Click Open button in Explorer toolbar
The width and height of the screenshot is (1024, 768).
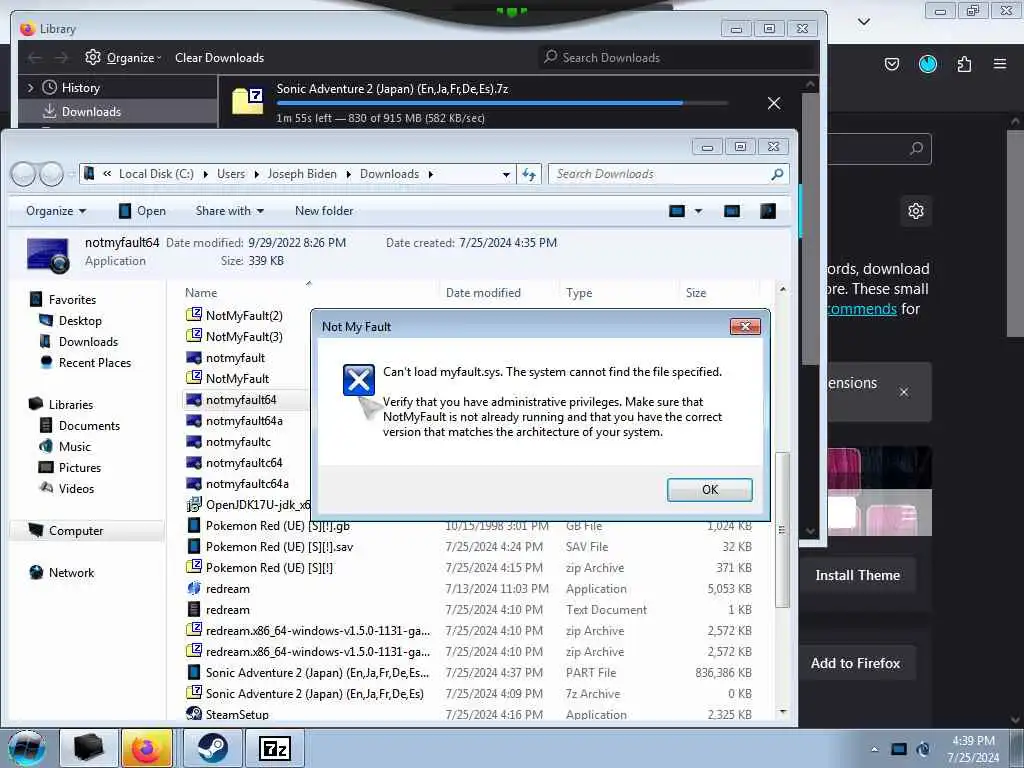(x=142, y=211)
